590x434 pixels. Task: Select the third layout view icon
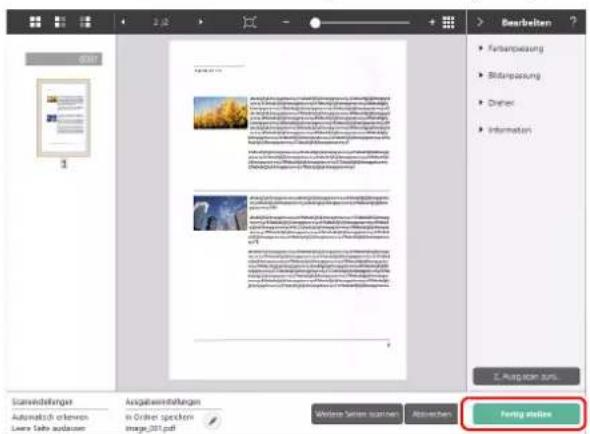click(x=85, y=22)
